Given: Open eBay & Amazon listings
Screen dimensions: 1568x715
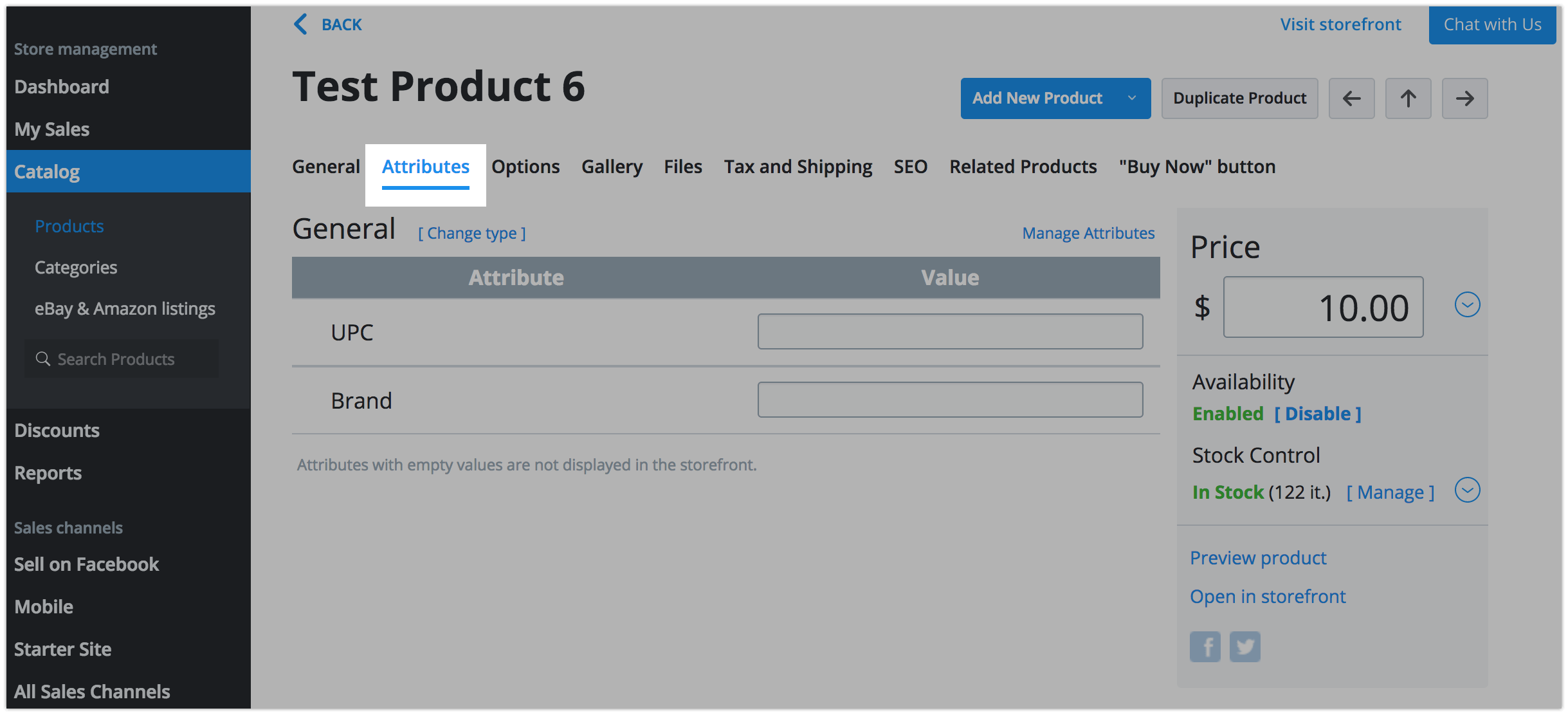Looking at the screenshot, I should [125, 309].
